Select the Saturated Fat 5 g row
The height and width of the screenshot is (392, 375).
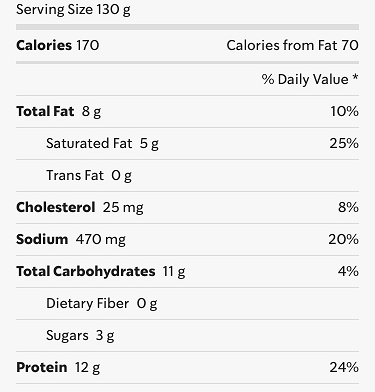tap(187, 143)
